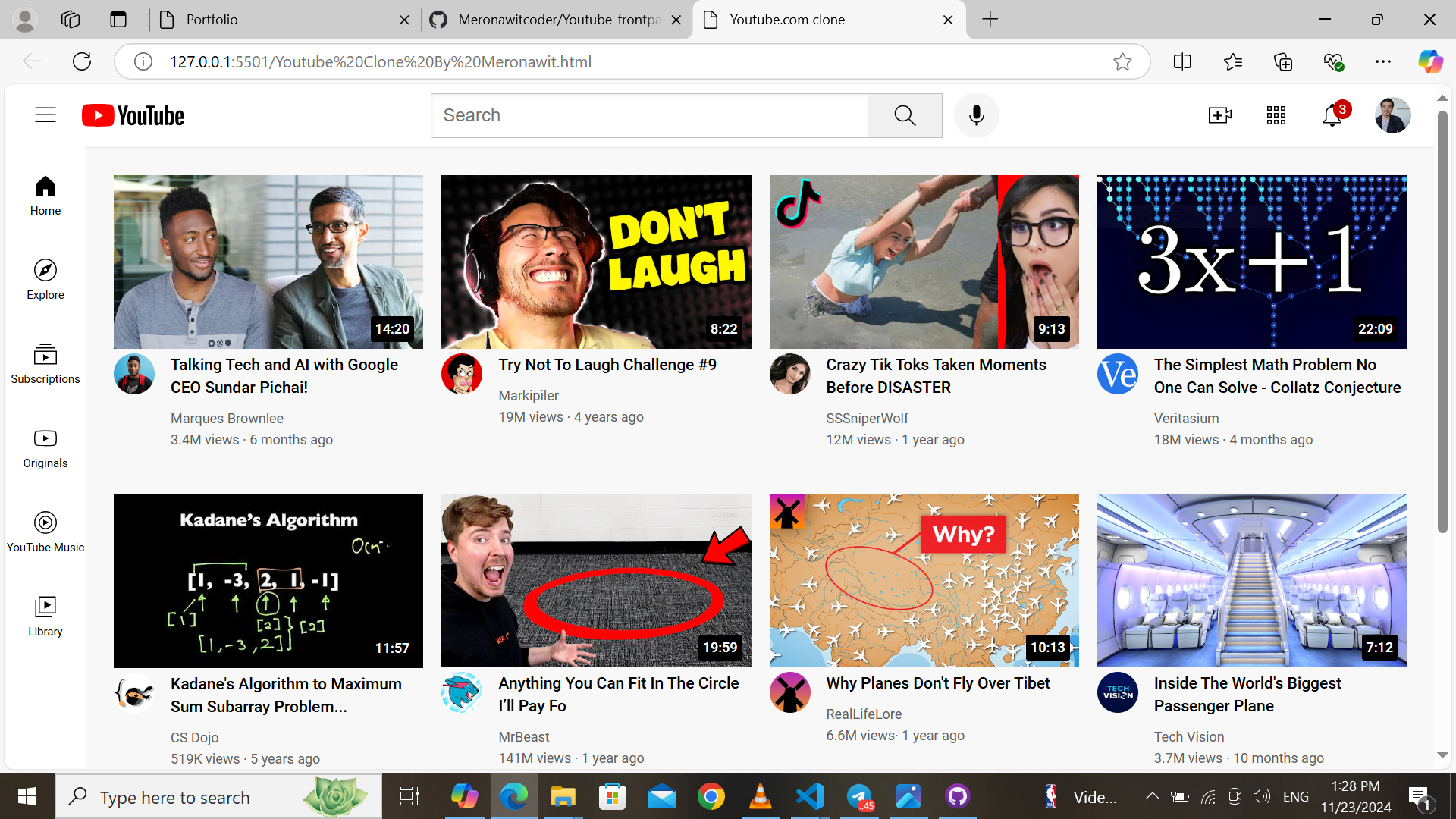Reload the page
The width and height of the screenshot is (1456, 819).
click(x=82, y=61)
